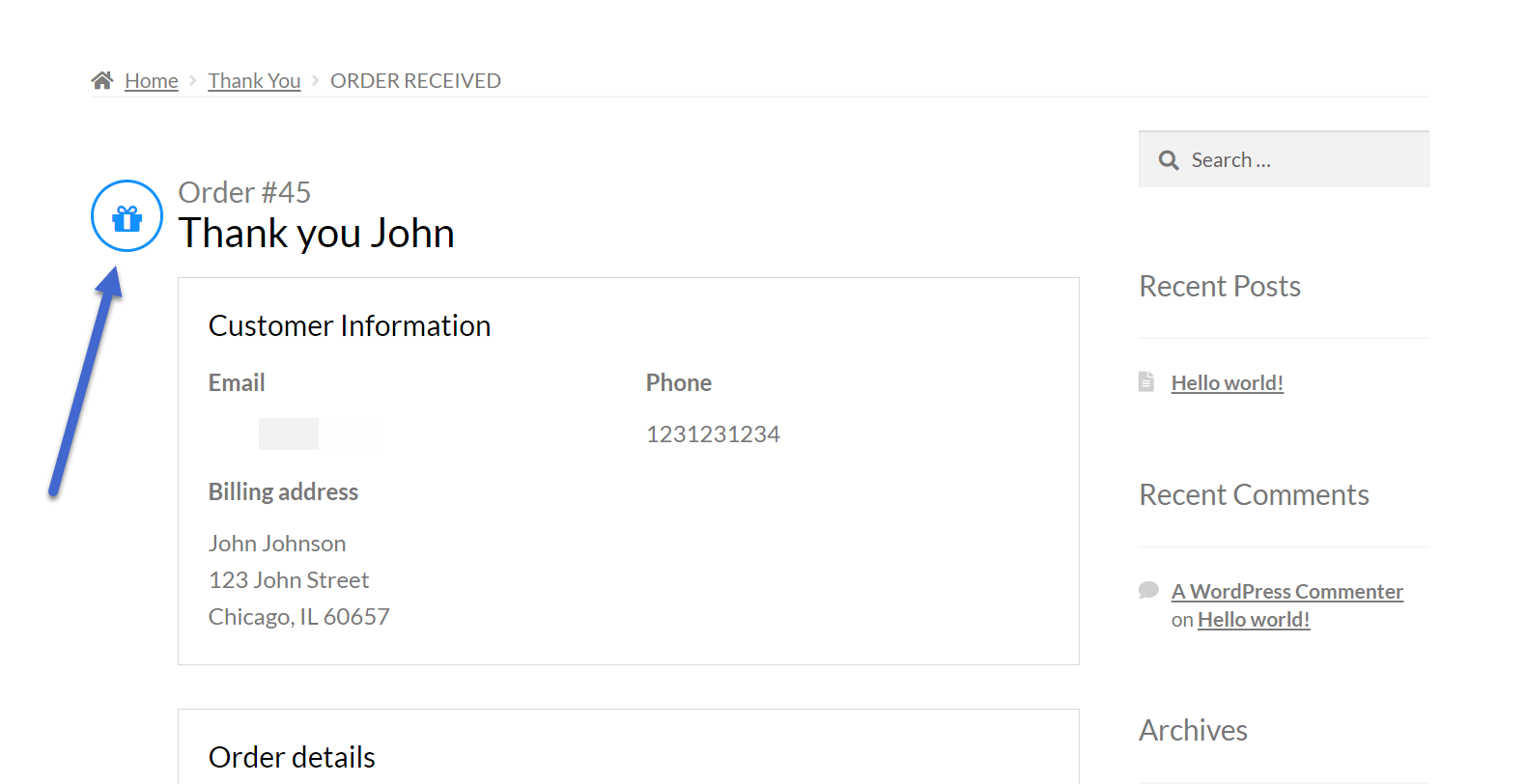The image size is (1526, 784).
Task: Go to the Thank You breadcrumb link
Action: (254, 81)
